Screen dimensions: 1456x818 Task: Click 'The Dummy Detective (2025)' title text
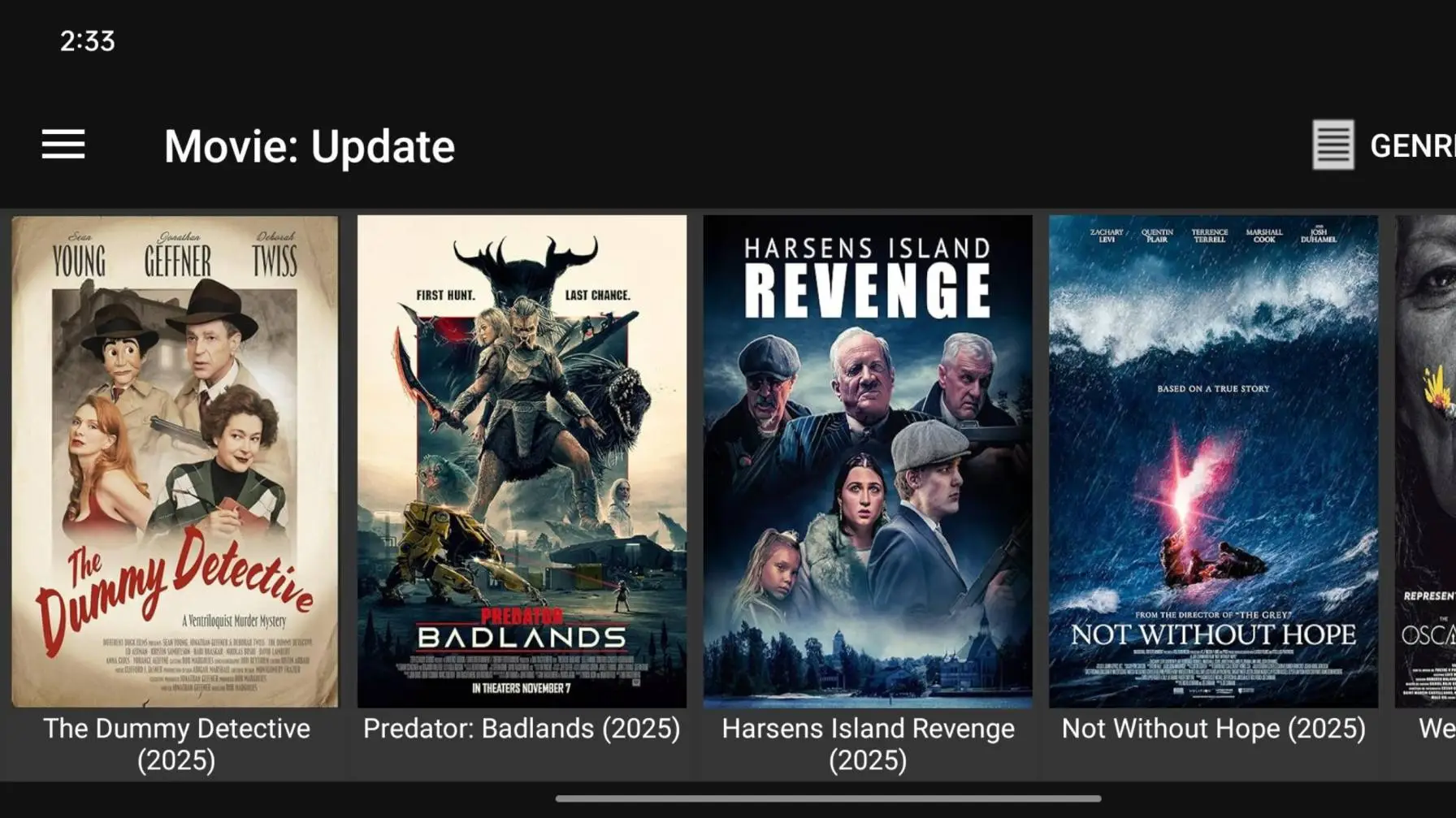tap(176, 744)
